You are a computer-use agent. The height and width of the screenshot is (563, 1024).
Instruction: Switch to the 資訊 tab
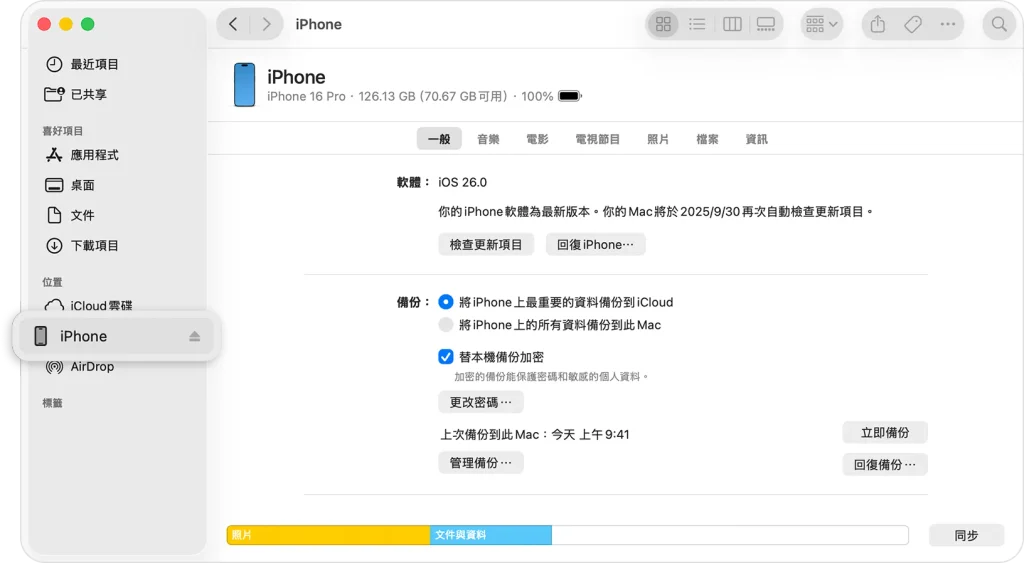point(756,139)
